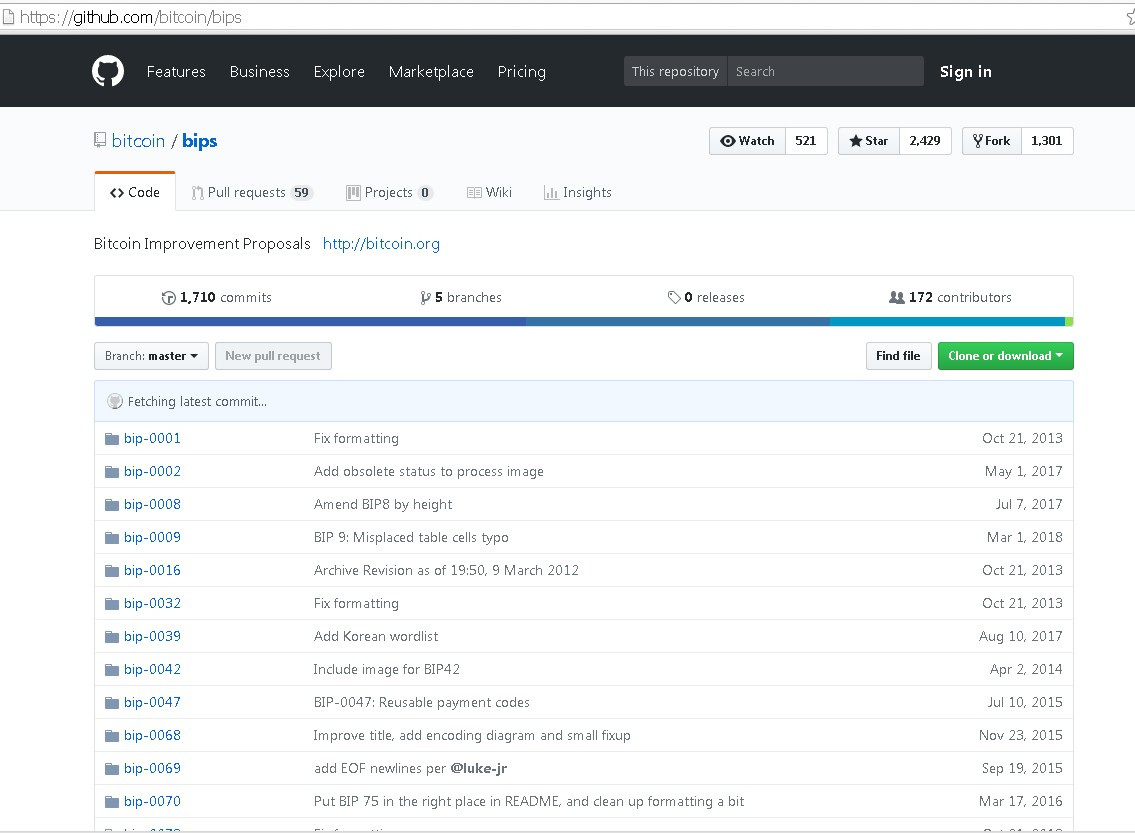
Task: Switch to the Code tab
Action: pos(135,193)
